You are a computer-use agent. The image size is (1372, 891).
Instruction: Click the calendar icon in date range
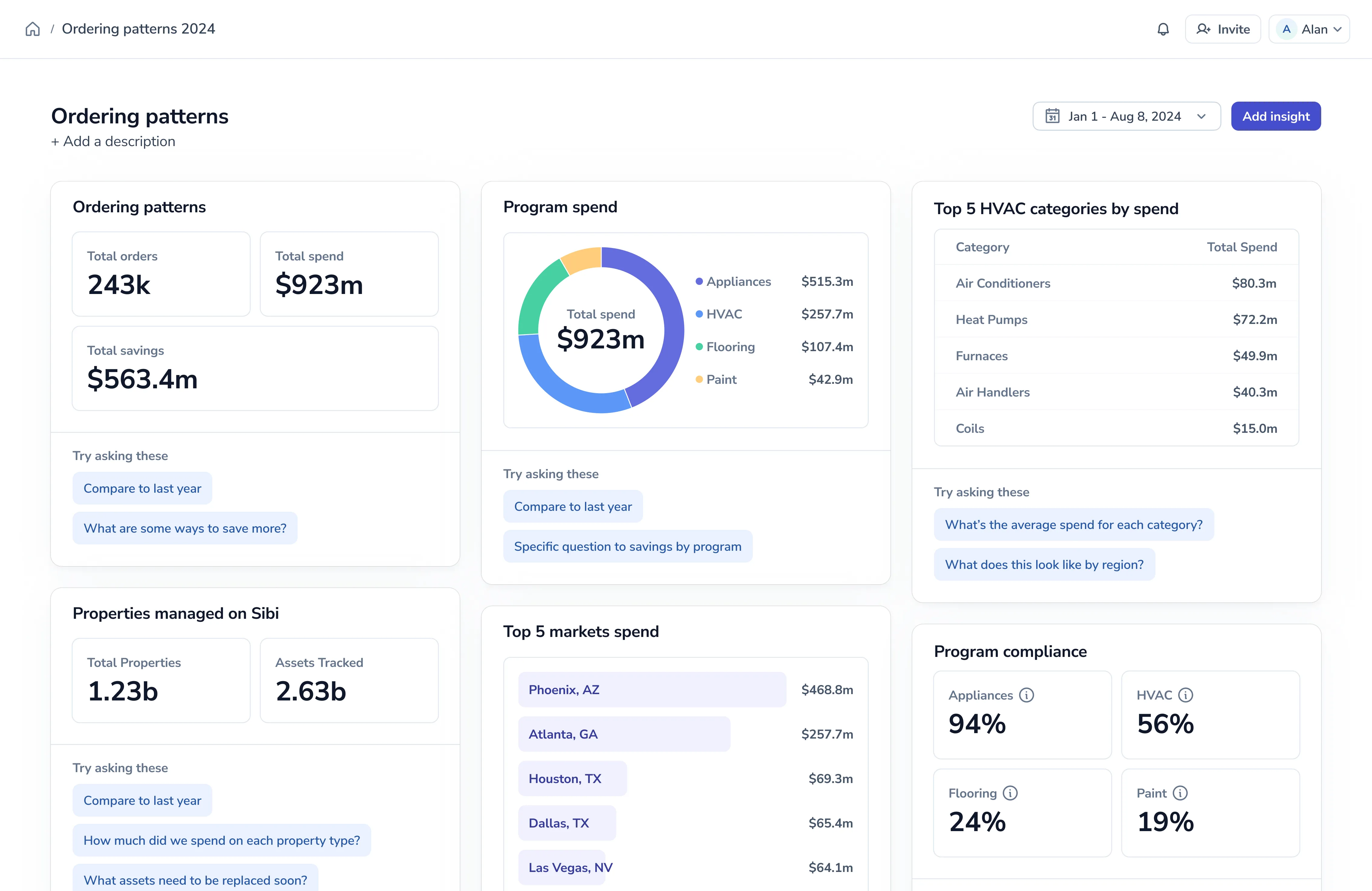(x=1053, y=116)
